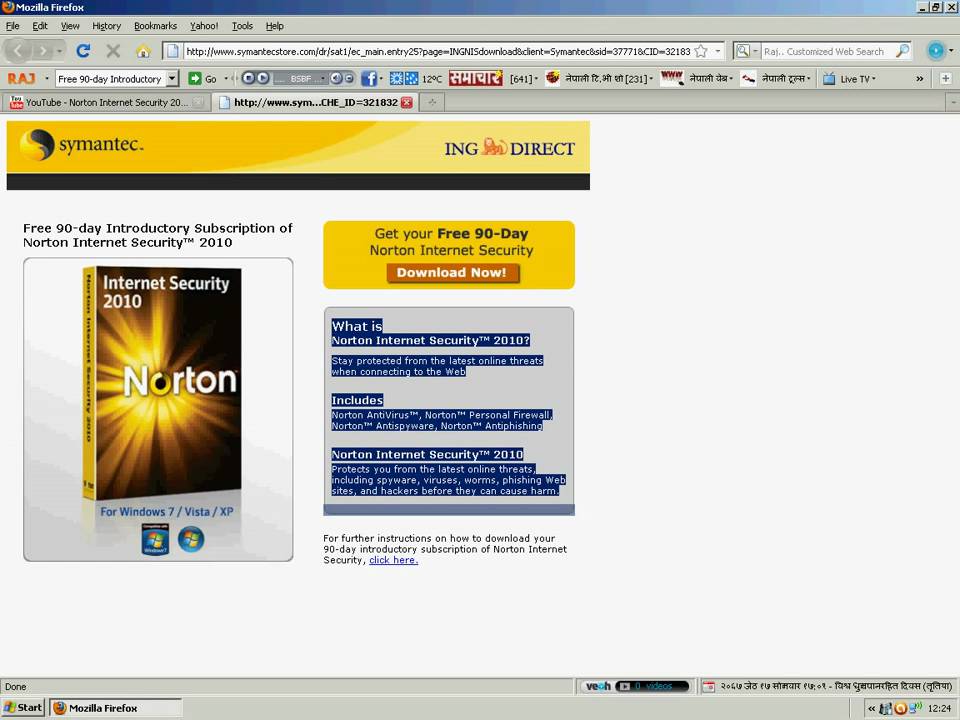Click the browser Forward arrow button
This screenshot has height=720, width=960.
point(42,51)
